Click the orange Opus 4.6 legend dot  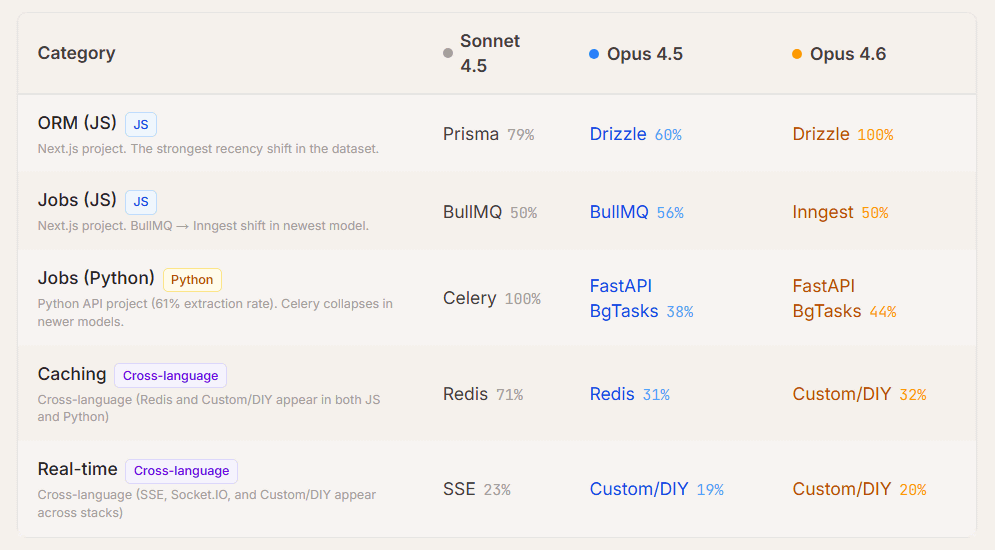[x=797, y=54]
